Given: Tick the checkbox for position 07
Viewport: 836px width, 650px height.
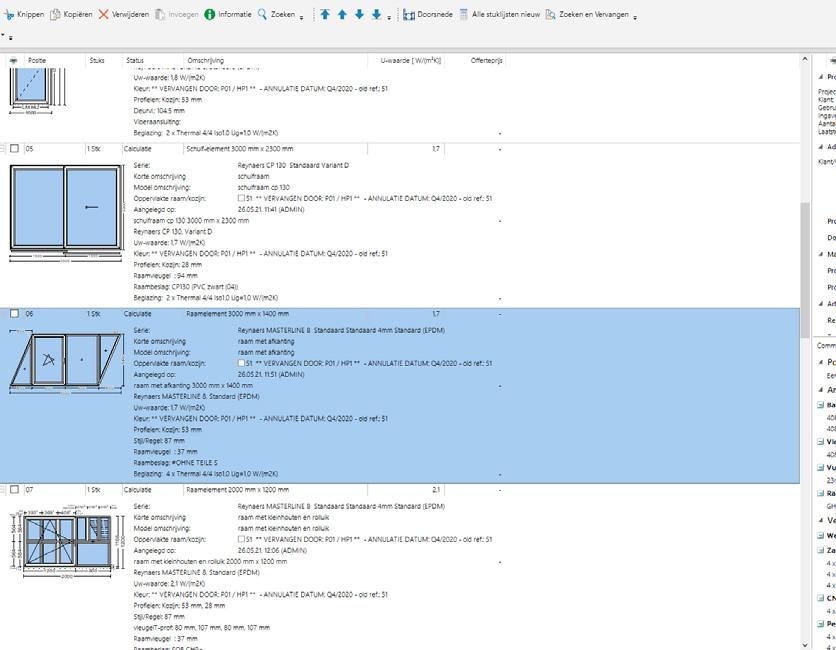Looking at the screenshot, I should (14, 489).
